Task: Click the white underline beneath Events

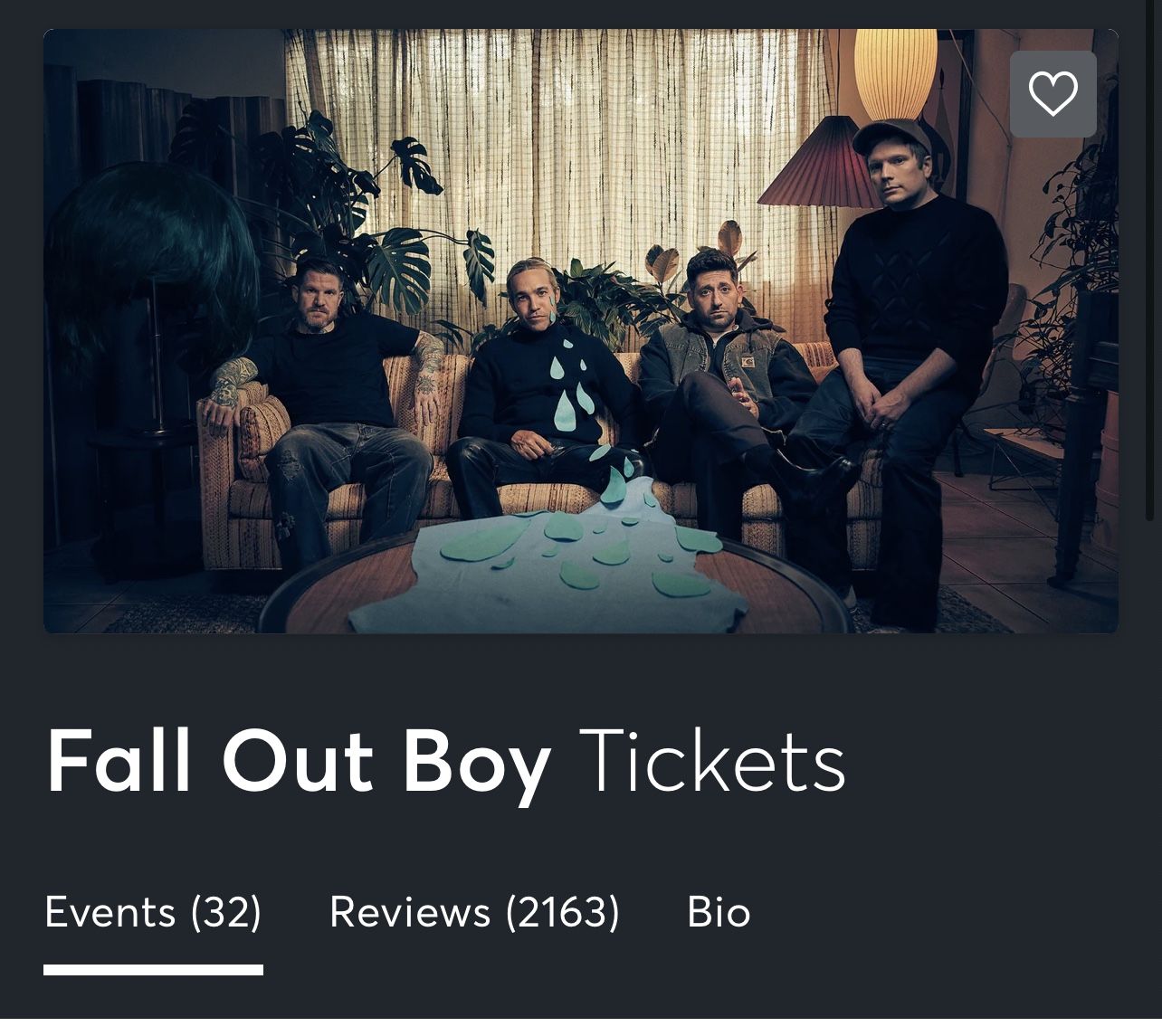Action: click(153, 970)
